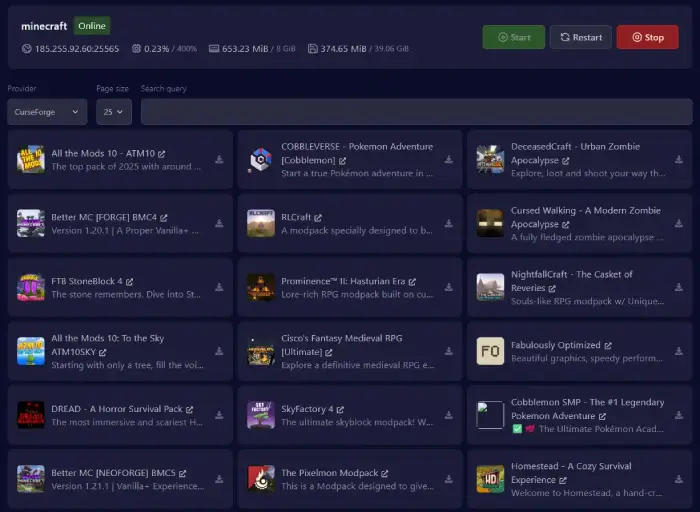Open external link icon beside DREAD Horror Pack
Screen dimensions: 700x512
point(189,409)
